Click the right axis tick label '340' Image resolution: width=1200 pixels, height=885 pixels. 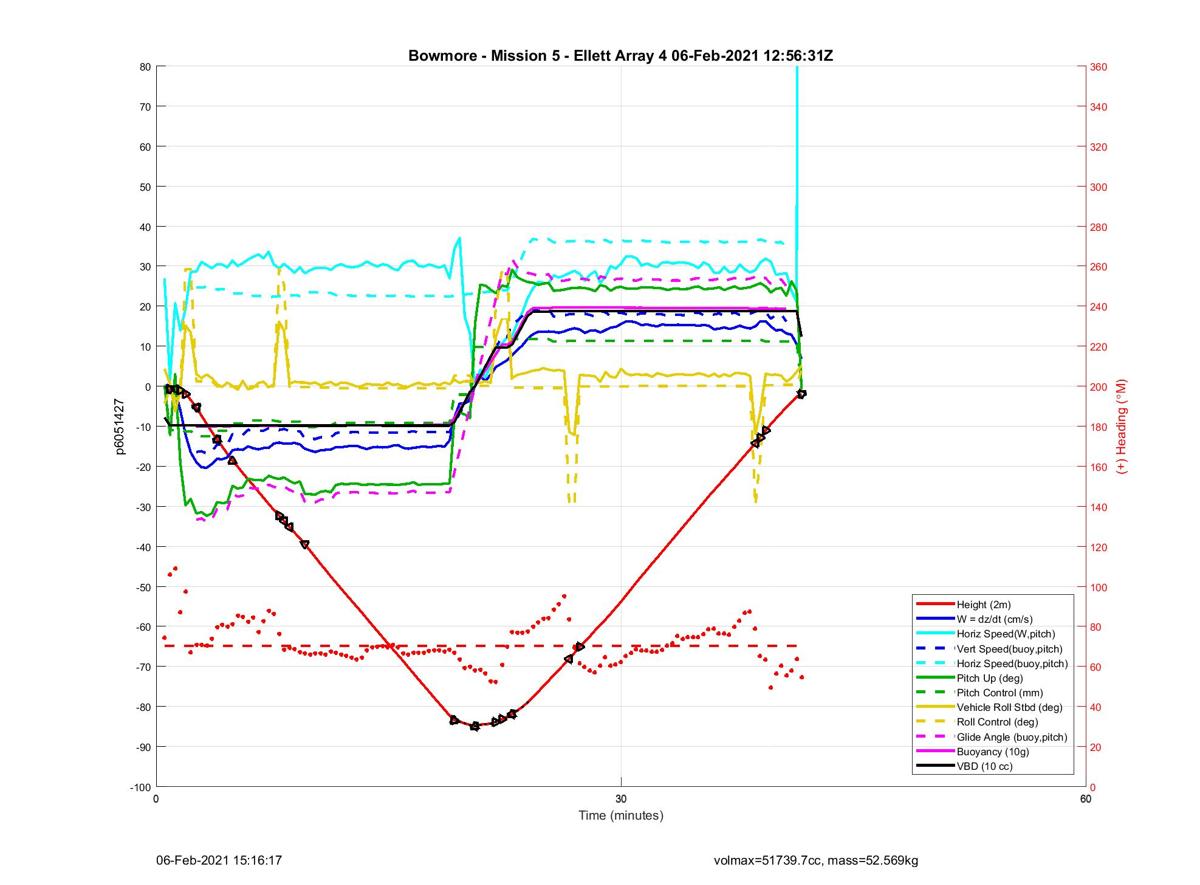pos(1100,107)
